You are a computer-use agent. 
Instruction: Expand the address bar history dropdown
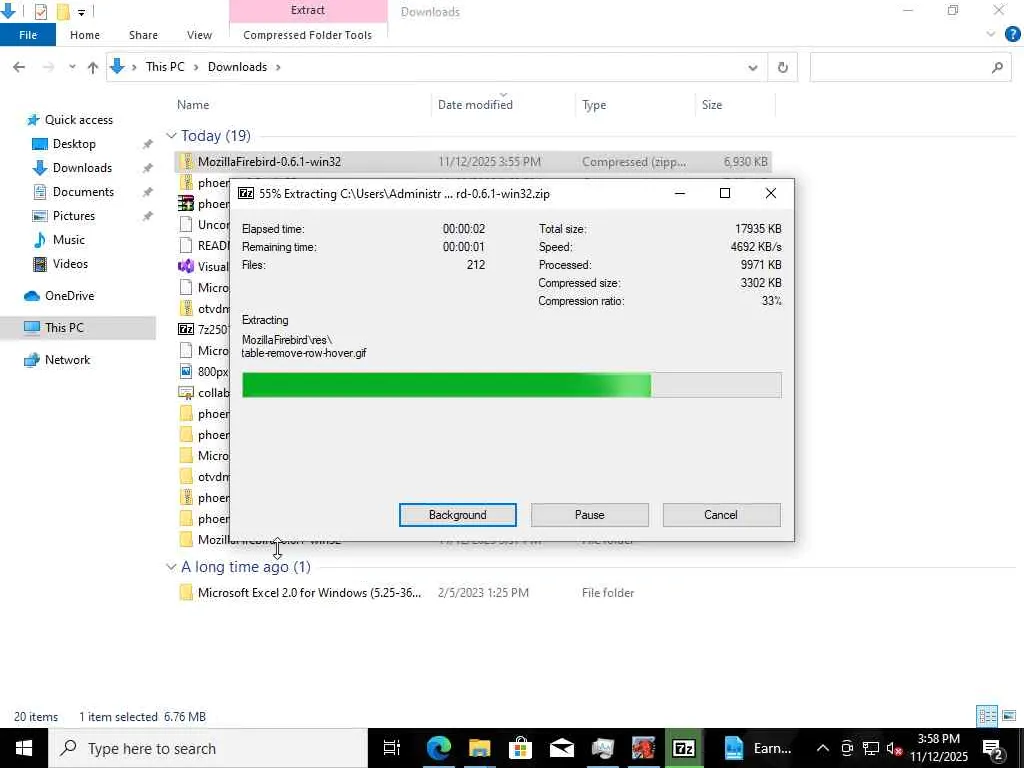[752, 67]
